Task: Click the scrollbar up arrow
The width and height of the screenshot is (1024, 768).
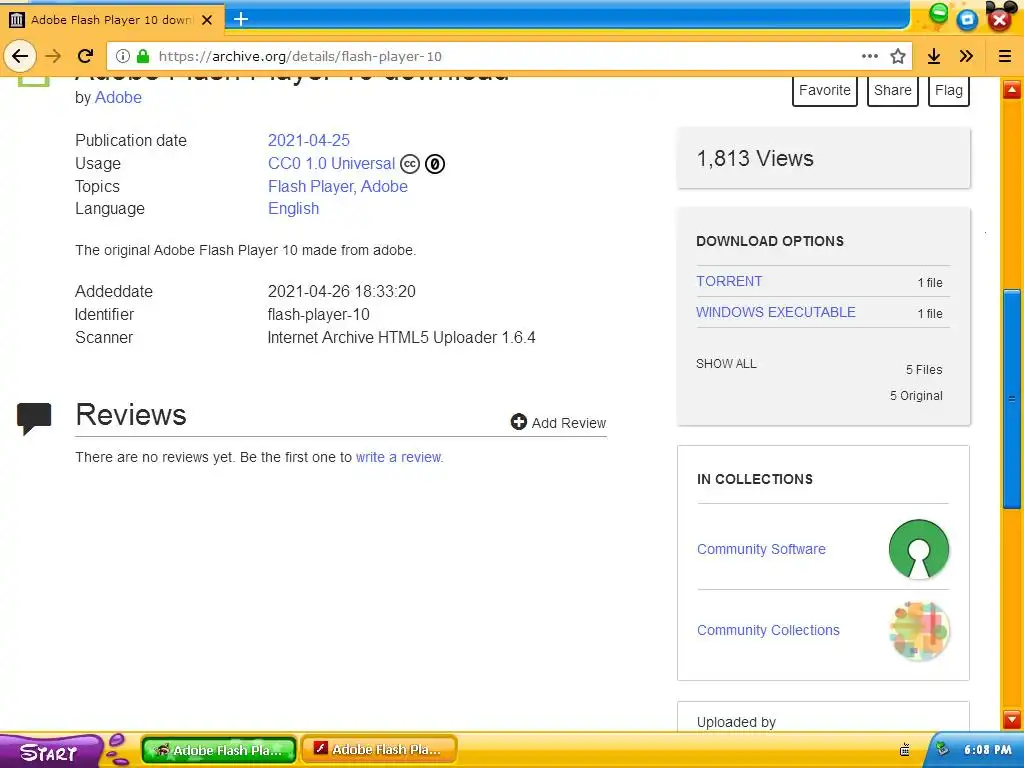Action: coord(1012,89)
